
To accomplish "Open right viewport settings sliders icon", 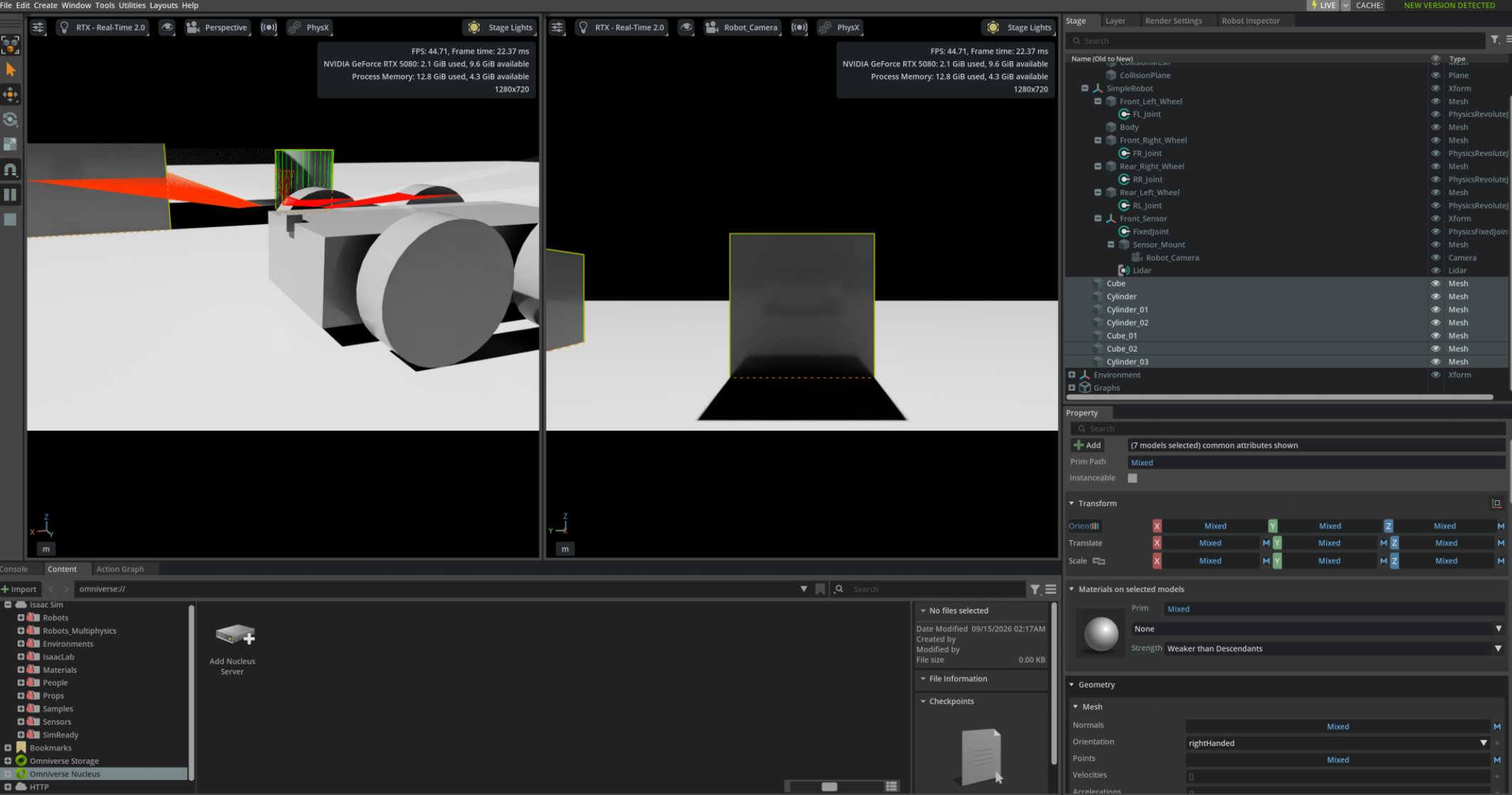I will [557, 27].
